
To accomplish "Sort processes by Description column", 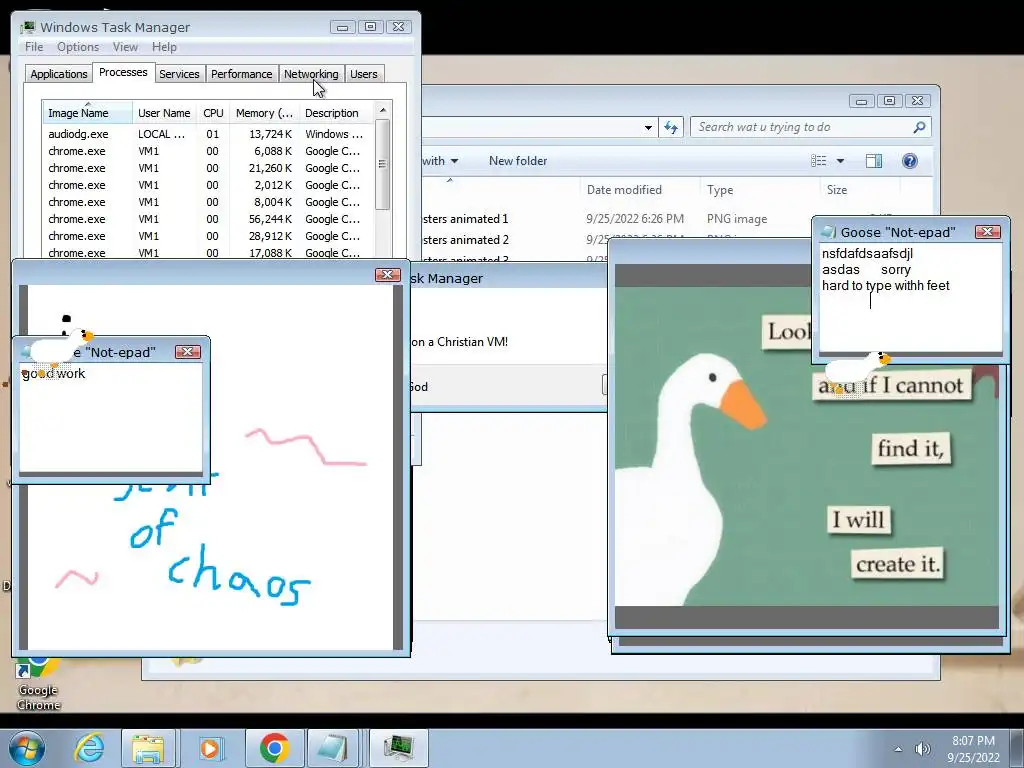I will pyautogui.click(x=336, y=113).
